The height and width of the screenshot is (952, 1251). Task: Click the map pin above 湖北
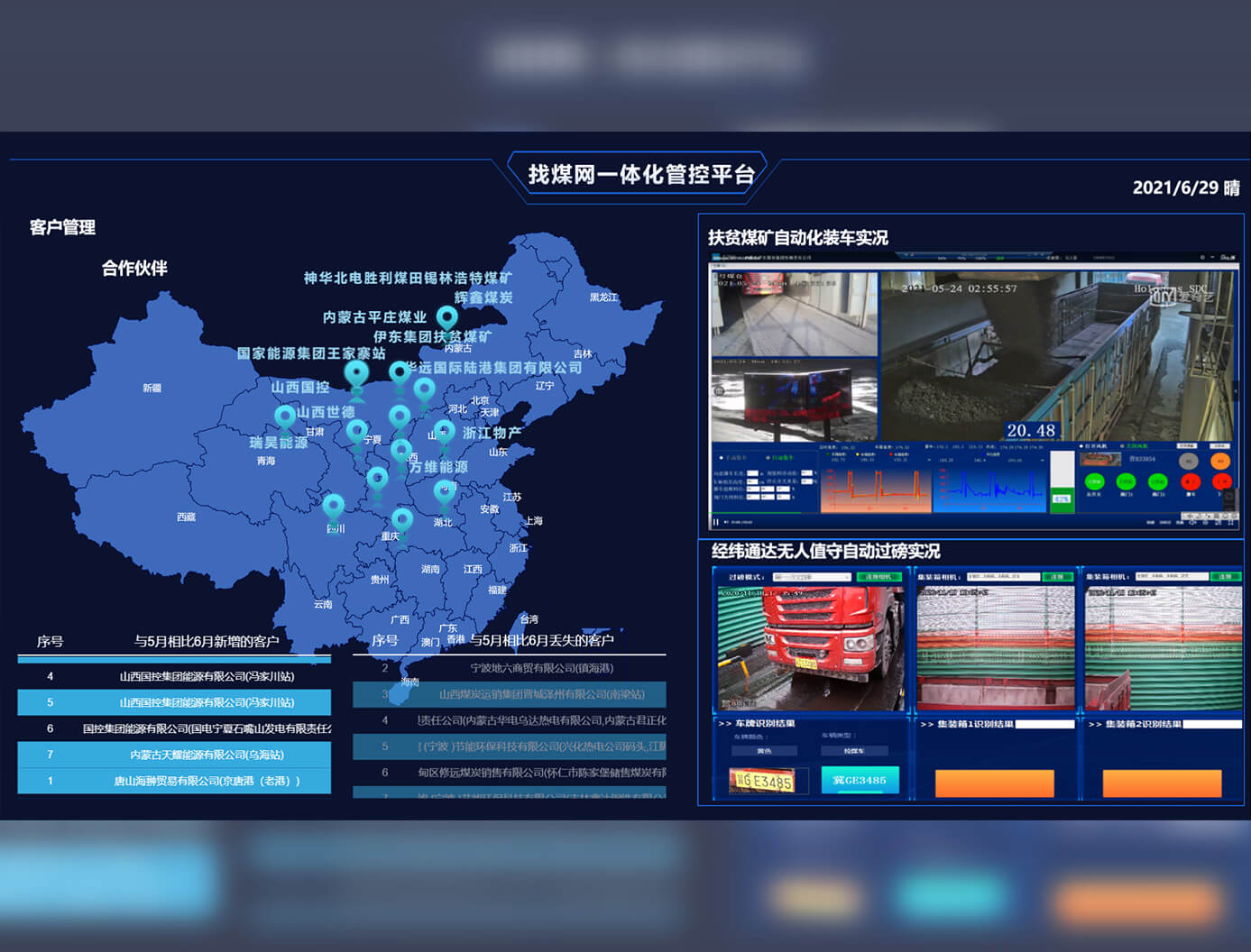[x=444, y=493]
